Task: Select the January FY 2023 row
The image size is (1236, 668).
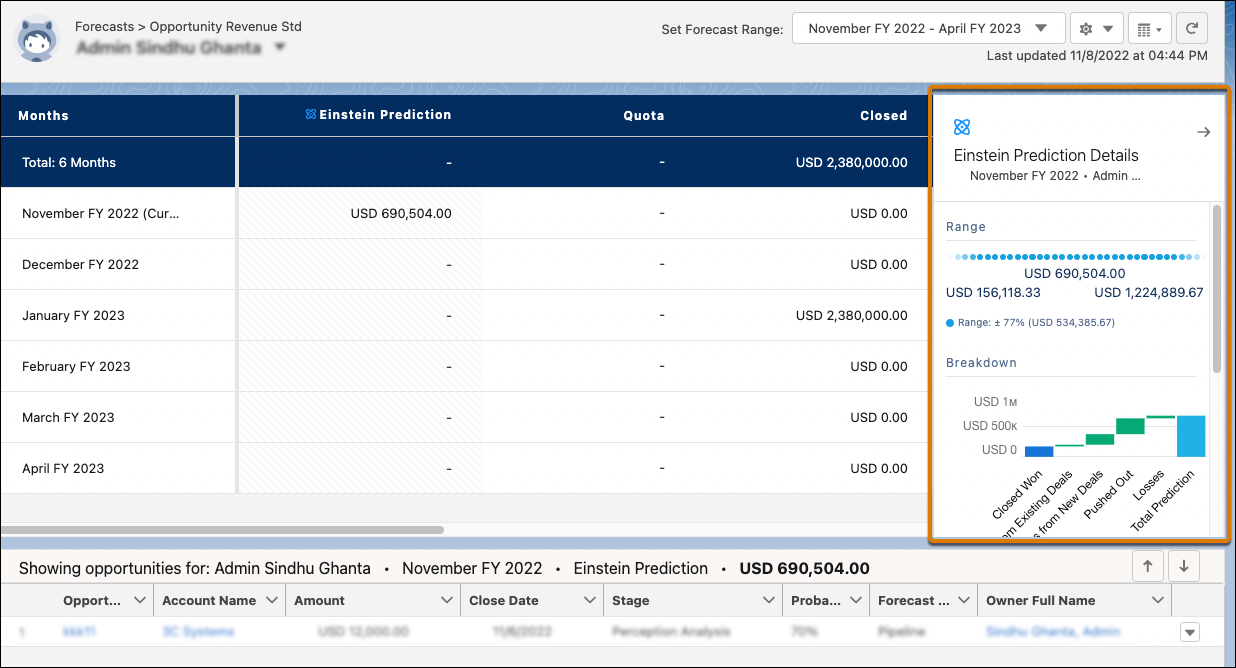Action: (73, 315)
